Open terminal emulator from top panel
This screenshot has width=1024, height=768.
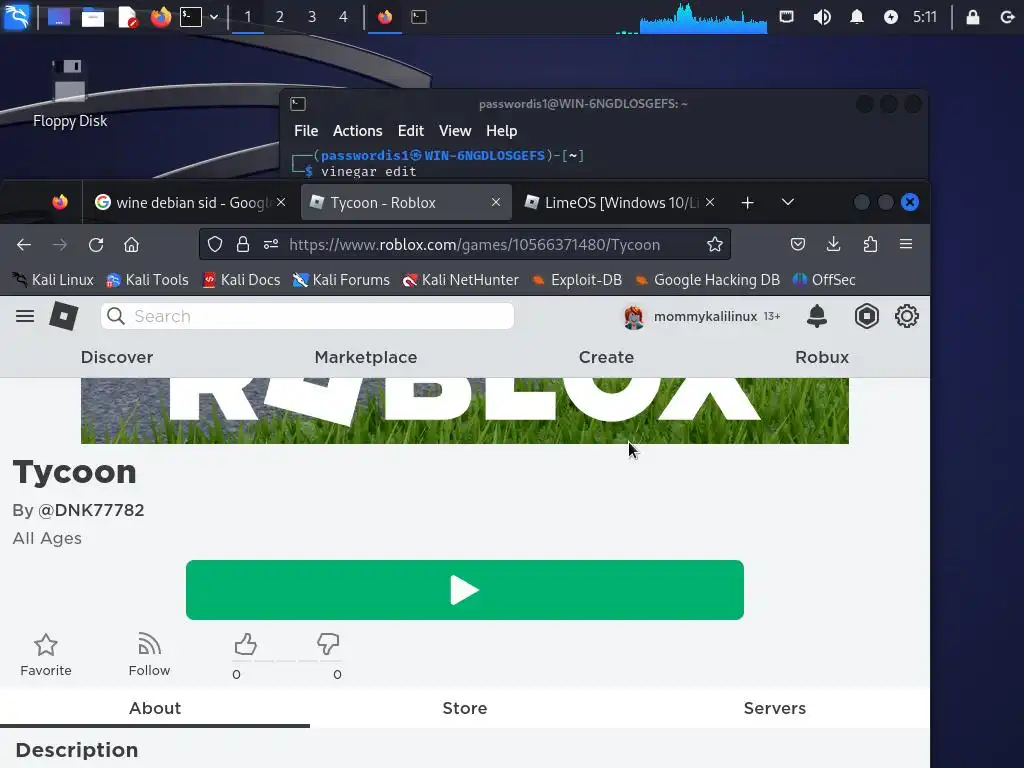pyautogui.click(x=191, y=16)
